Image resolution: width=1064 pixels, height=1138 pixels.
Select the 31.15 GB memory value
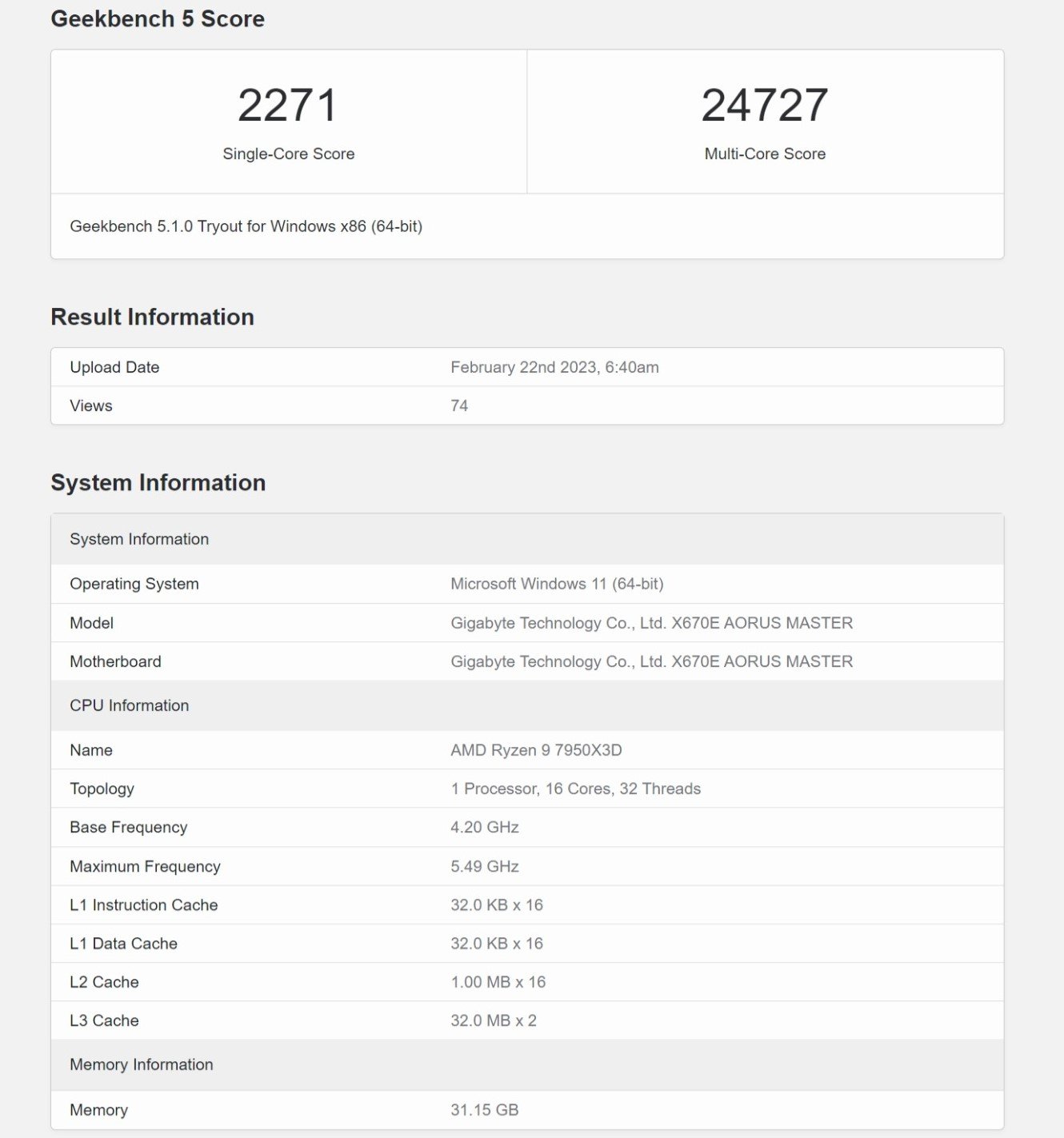(485, 1110)
